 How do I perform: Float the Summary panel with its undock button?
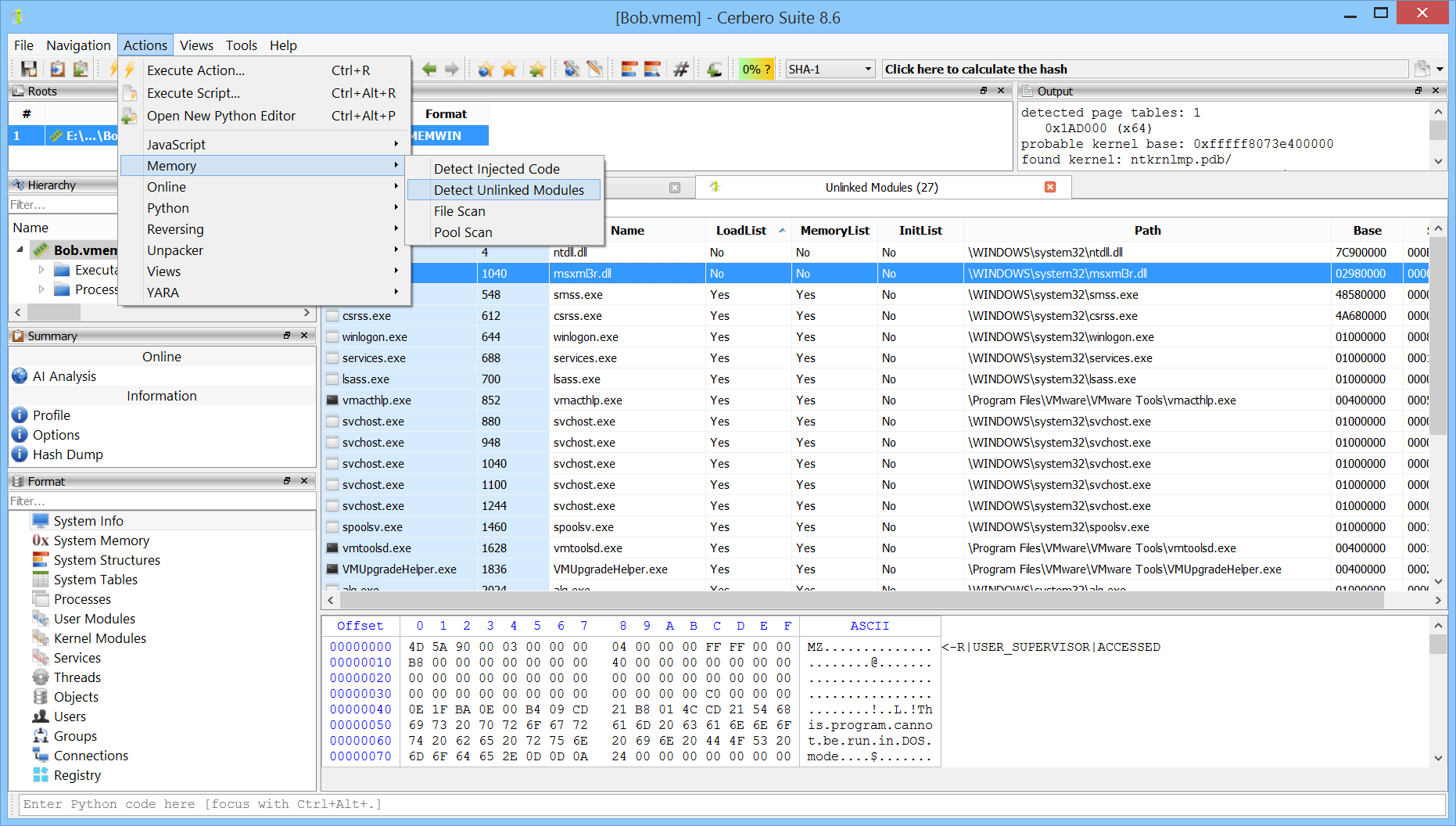tap(287, 336)
